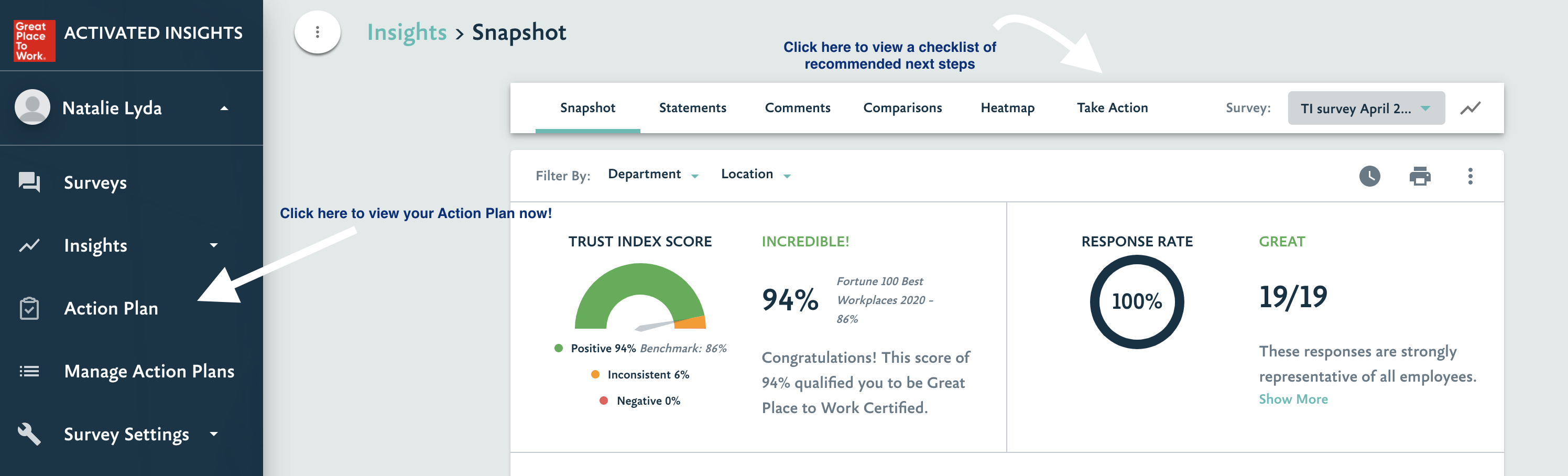Select the Survey Settings wrench icon
This screenshot has width=1568, height=476.
(x=29, y=434)
